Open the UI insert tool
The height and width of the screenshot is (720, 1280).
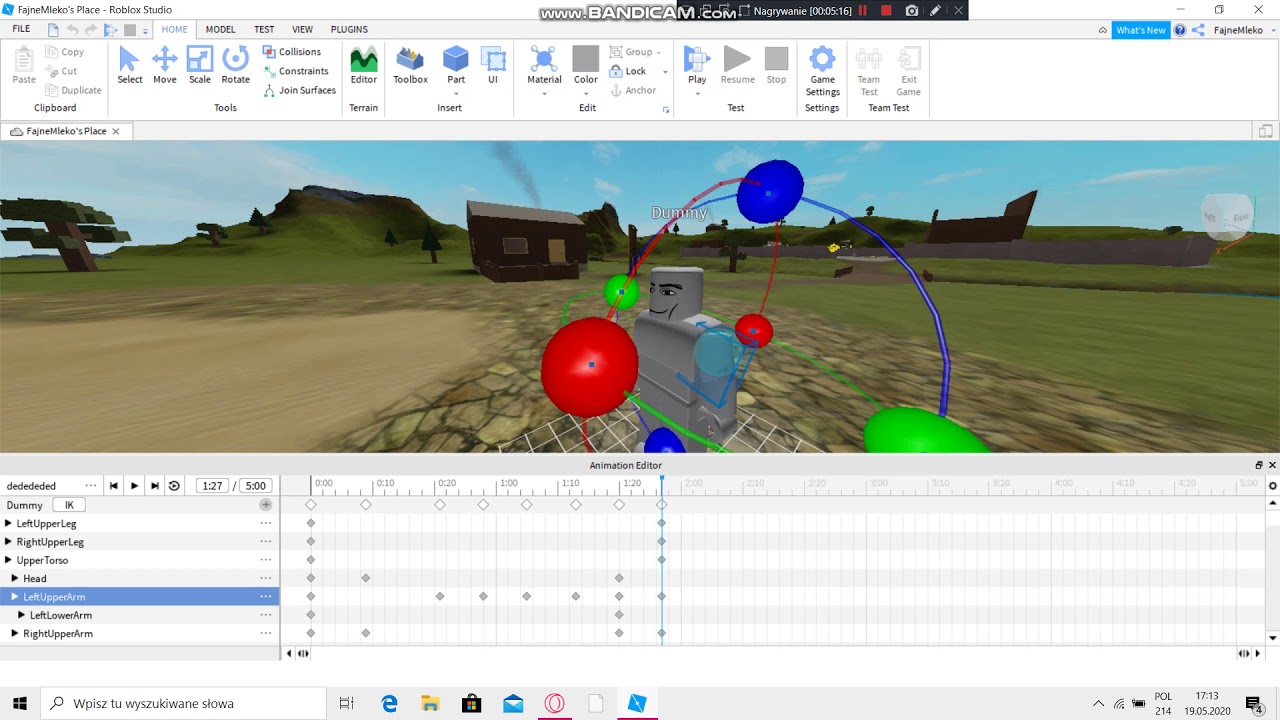tap(493, 65)
